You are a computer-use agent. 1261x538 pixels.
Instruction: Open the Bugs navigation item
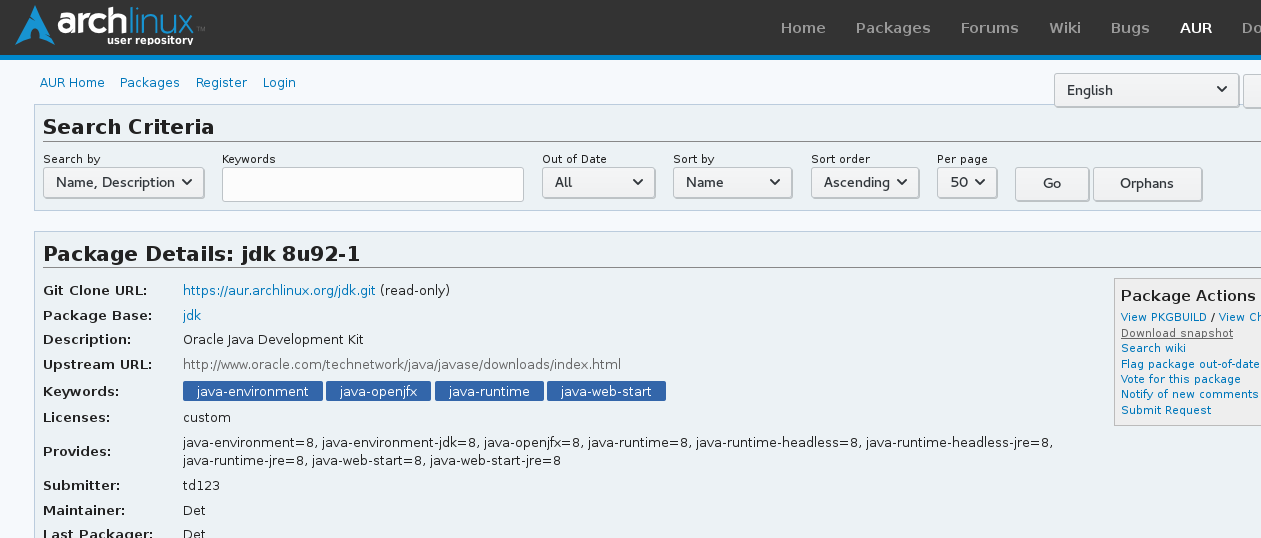click(x=1130, y=28)
